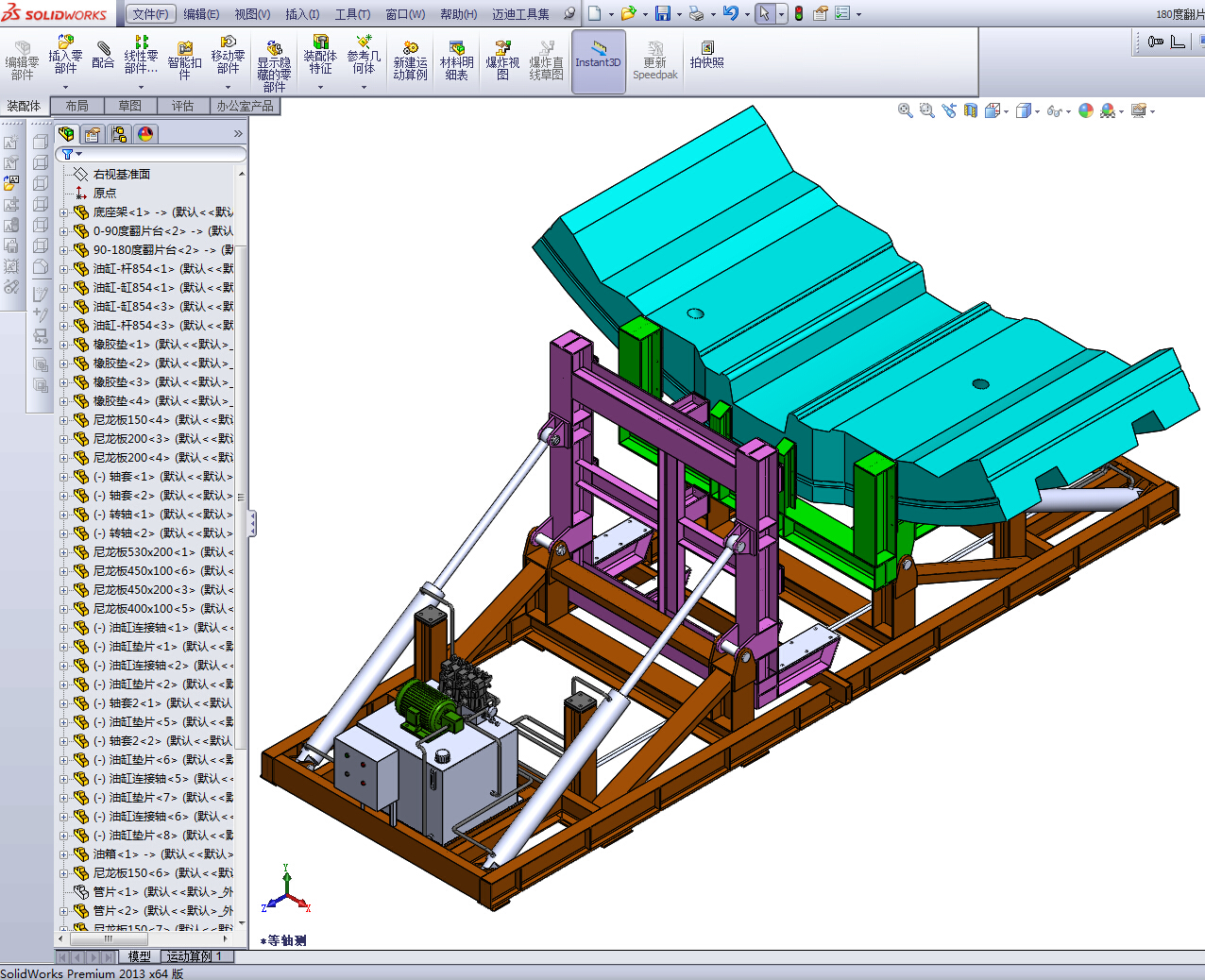The image size is (1205, 980).
Task: Click the 材料明细表 bill of materials tool
Action: pos(456,61)
